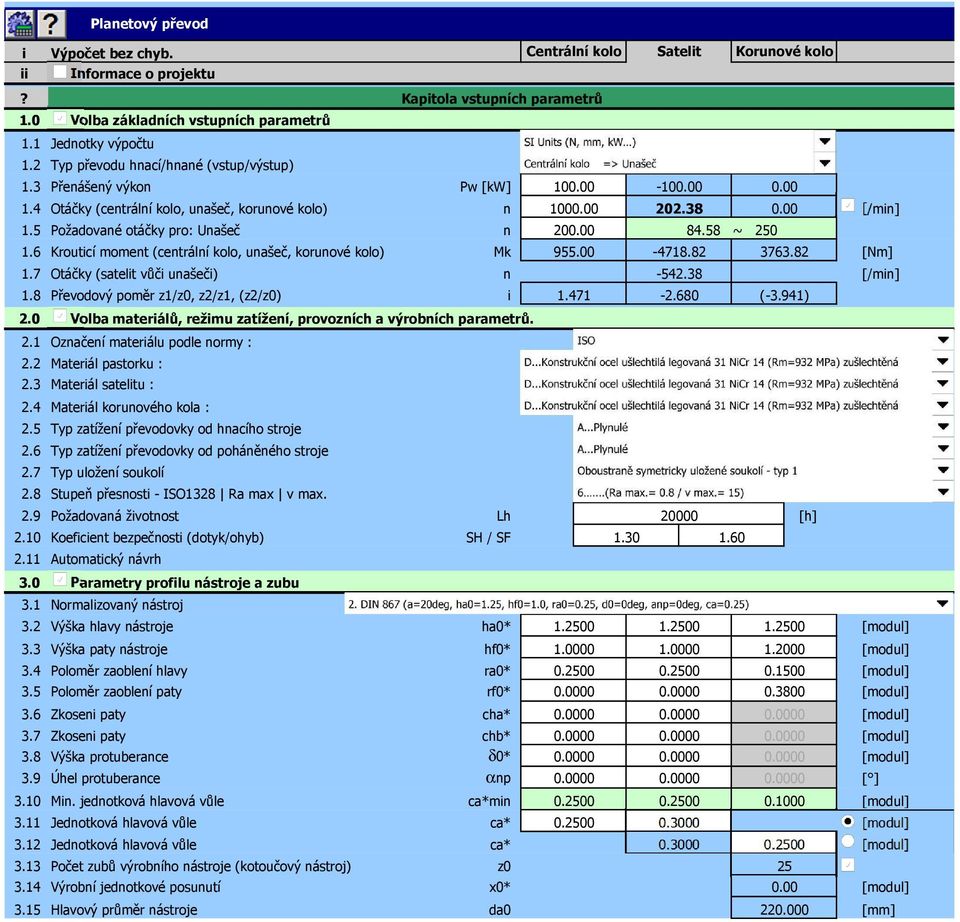Open the Jednotky výpočtu SI Units dropdown
This screenshot has width=960, height=922.
(x=825, y=142)
